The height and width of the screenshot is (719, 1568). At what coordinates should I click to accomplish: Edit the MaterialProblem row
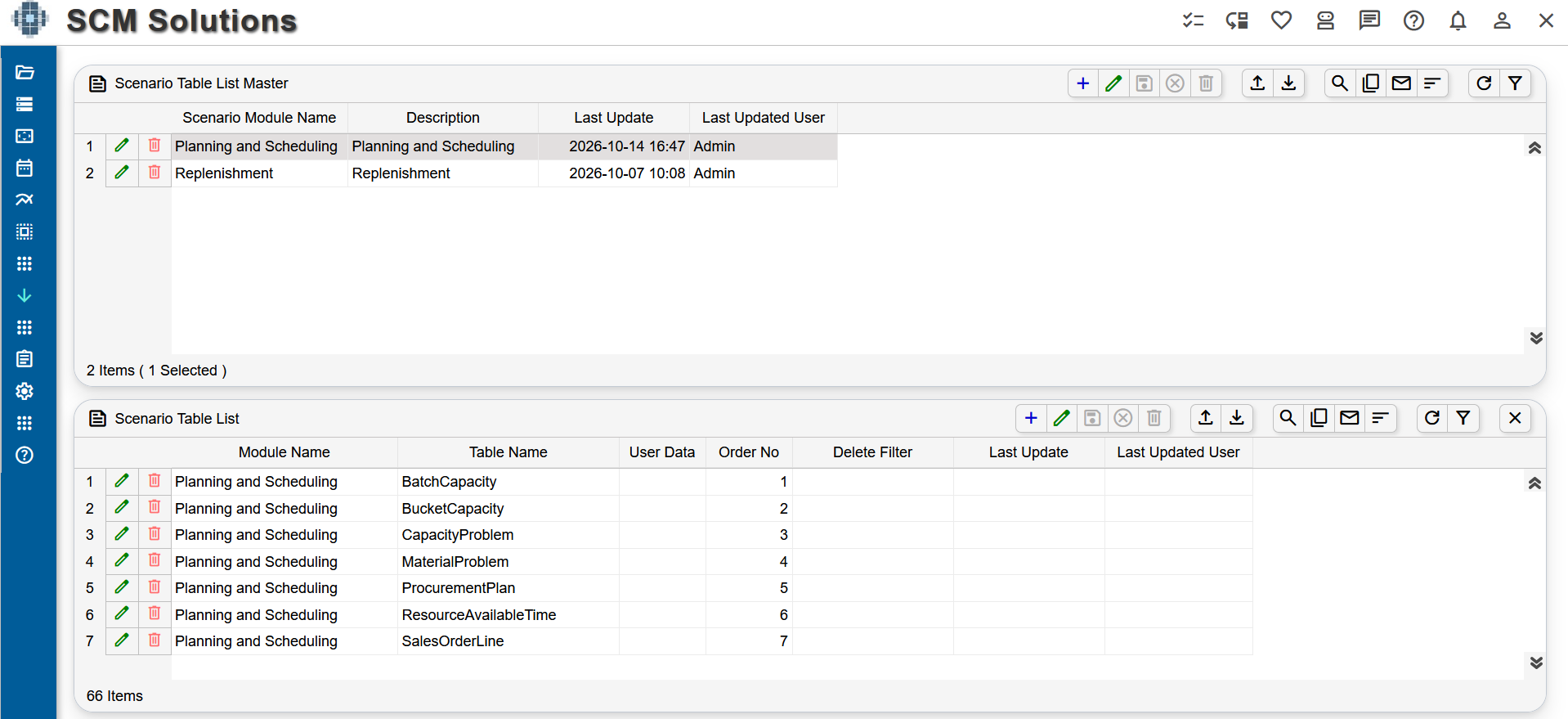coord(122,561)
